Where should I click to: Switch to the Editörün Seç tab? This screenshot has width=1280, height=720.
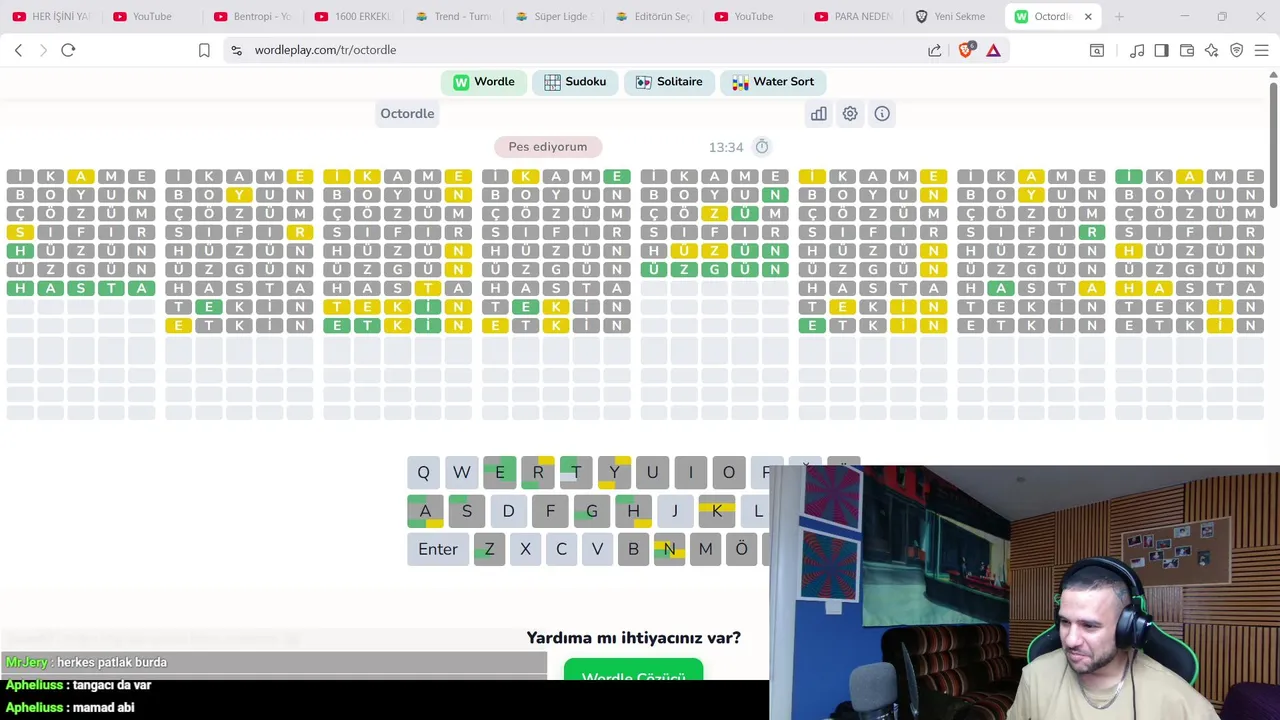tap(654, 16)
